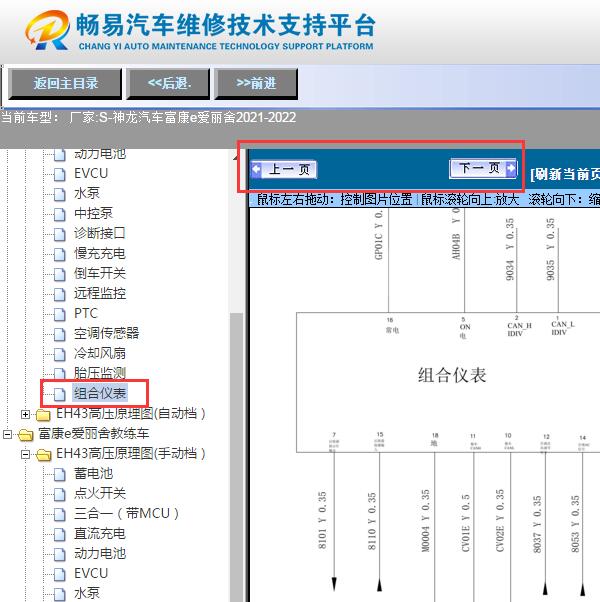600x602 pixels.
Task: Click the 刷新当前页 link
Action: click(565, 174)
